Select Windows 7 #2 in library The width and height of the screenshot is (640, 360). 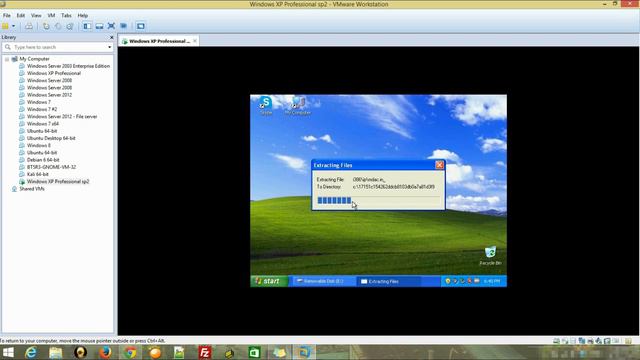click(x=42, y=109)
